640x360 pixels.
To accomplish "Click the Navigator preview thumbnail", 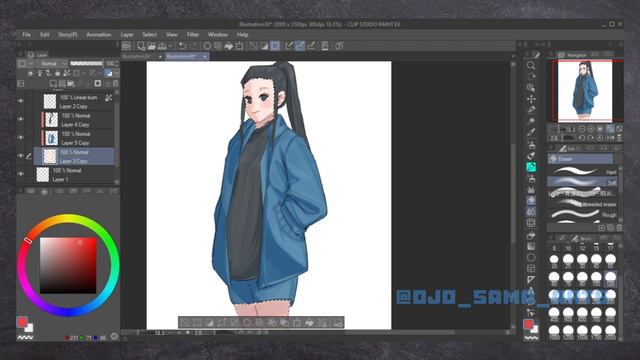I will (x=585, y=91).
